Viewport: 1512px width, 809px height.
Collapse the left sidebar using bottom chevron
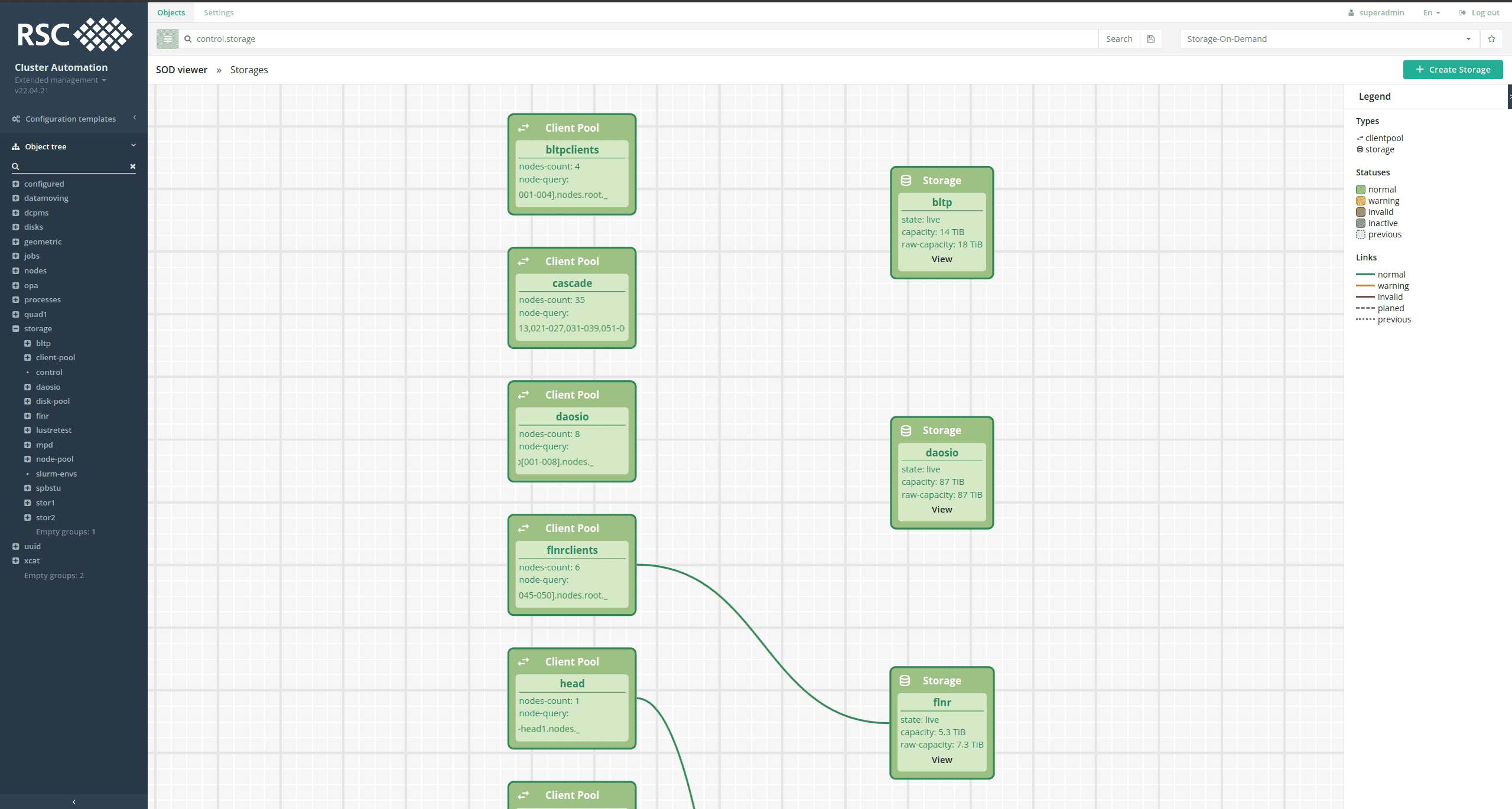pos(74,801)
